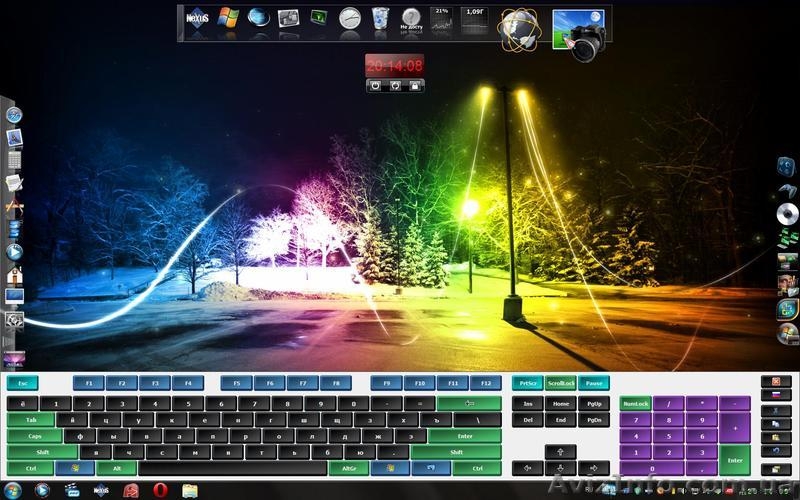Click the lock button under the clock
Screen dimensions: 800x500
413,86
